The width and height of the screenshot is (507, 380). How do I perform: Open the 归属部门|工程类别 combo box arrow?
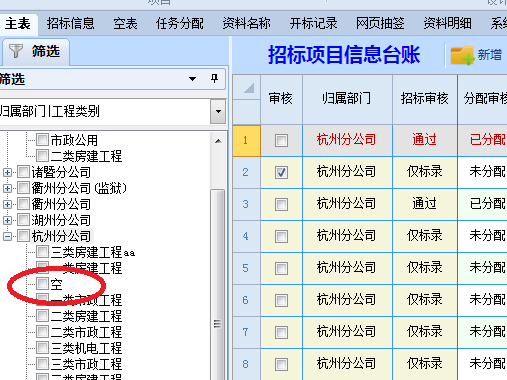tap(218, 111)
